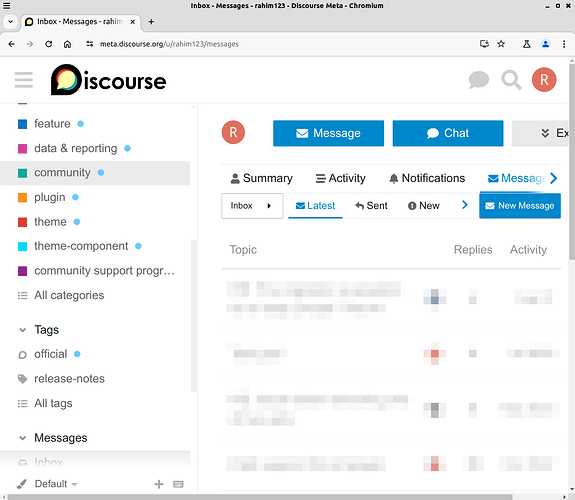Collapse the Tags section
The width and height of the screenshot is (575, 500).
(x=22, y=330)
